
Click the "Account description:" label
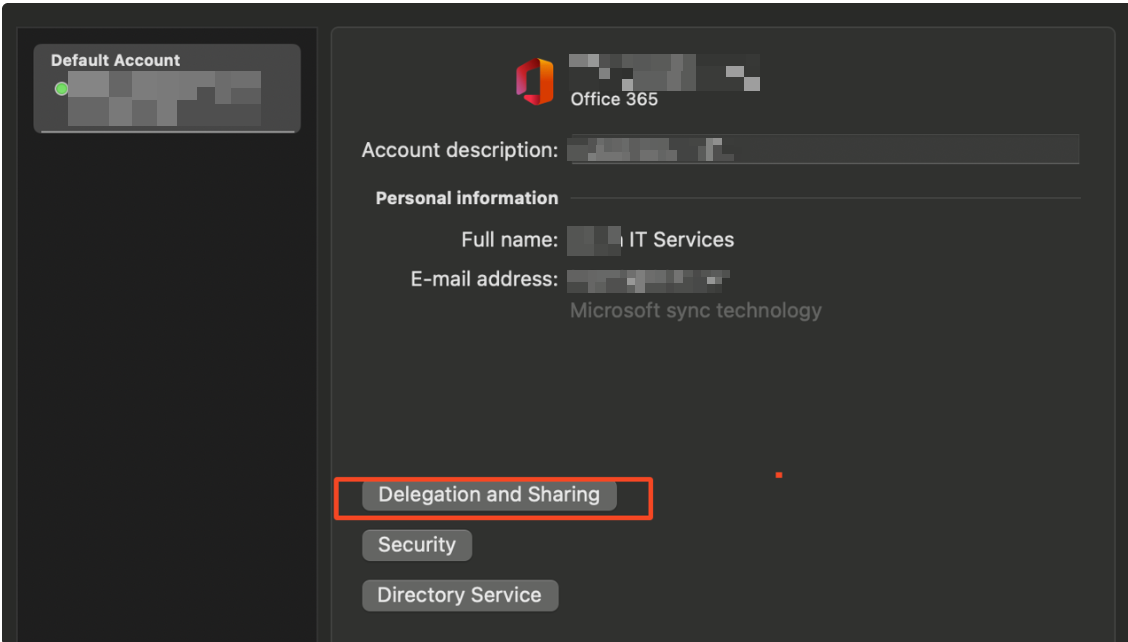coord(460,150)
